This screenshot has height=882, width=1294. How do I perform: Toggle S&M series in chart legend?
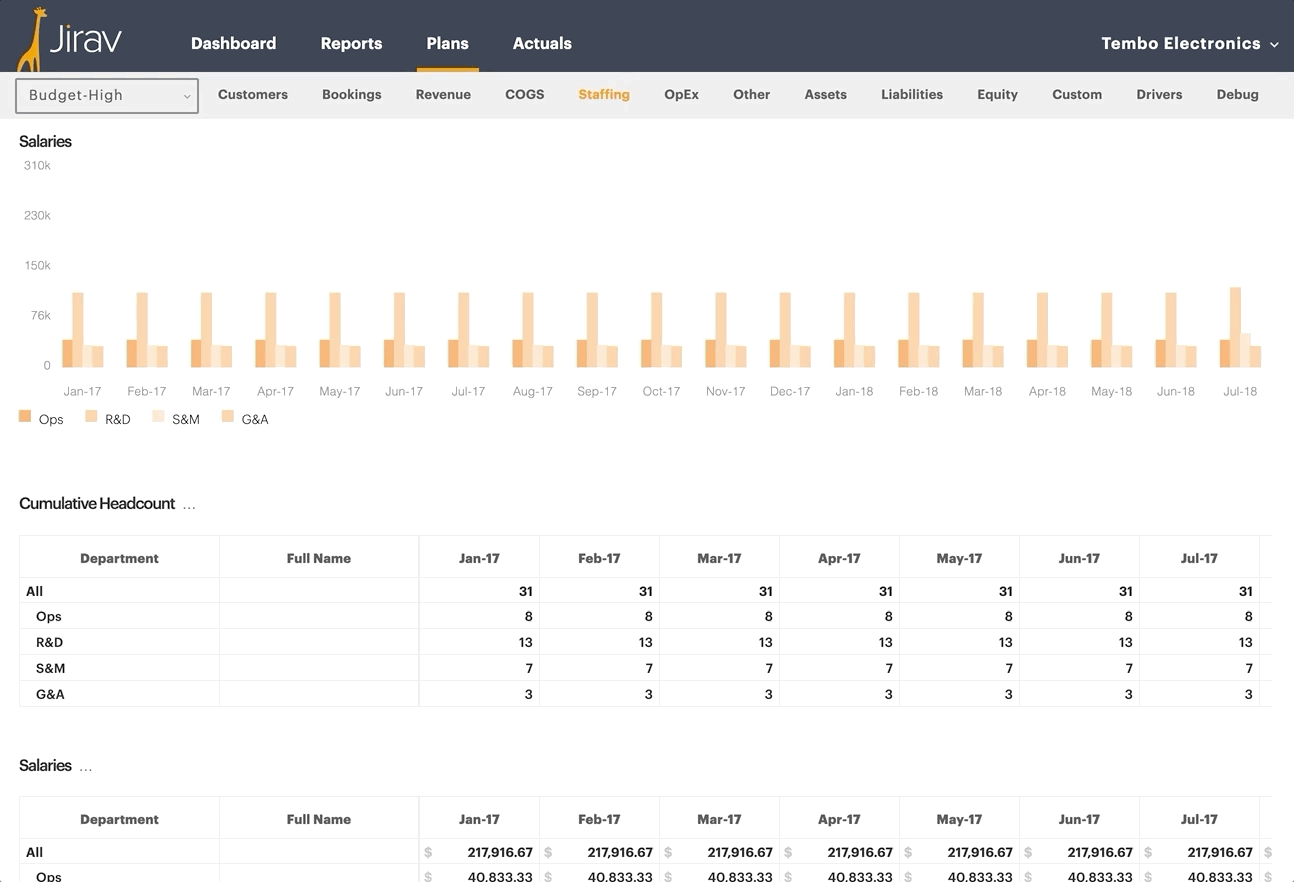click(159, 417)
